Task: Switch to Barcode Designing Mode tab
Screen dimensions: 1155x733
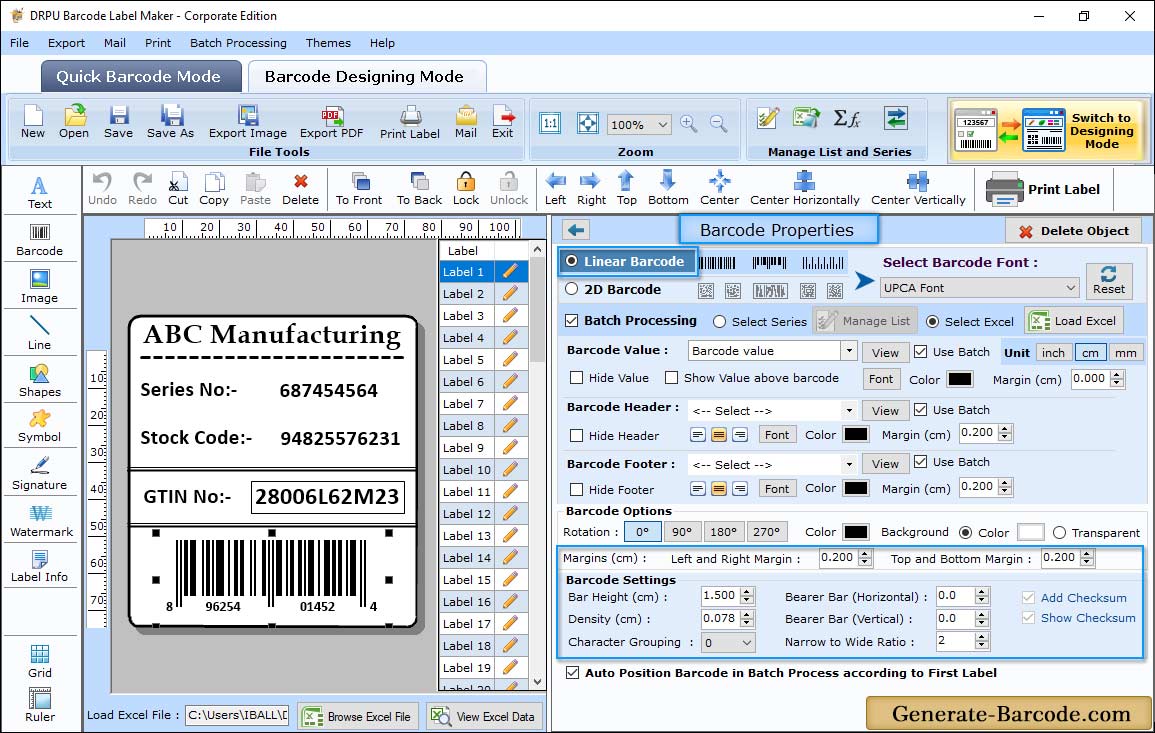Action: [365, 77]
